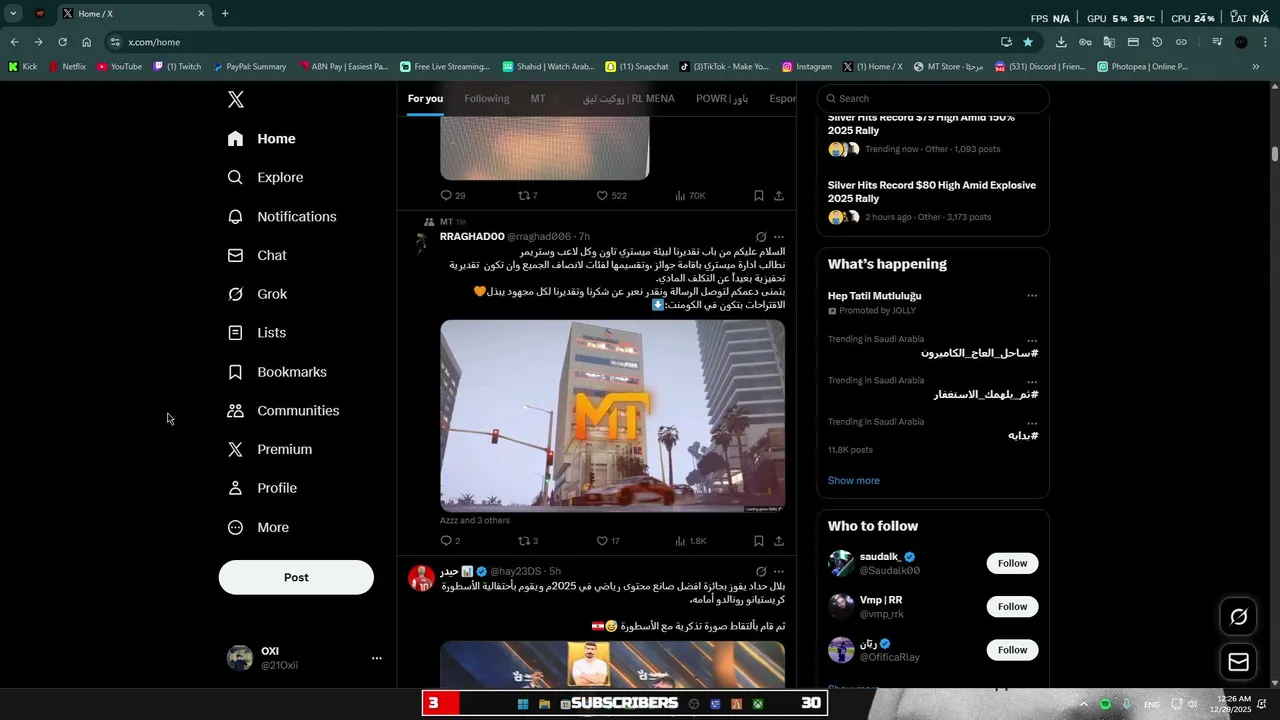Screen dimensions: 1280x720
Task: Open options for تم_بلهمك_الاستغفار trend
Action: (x=1032, y=381)
